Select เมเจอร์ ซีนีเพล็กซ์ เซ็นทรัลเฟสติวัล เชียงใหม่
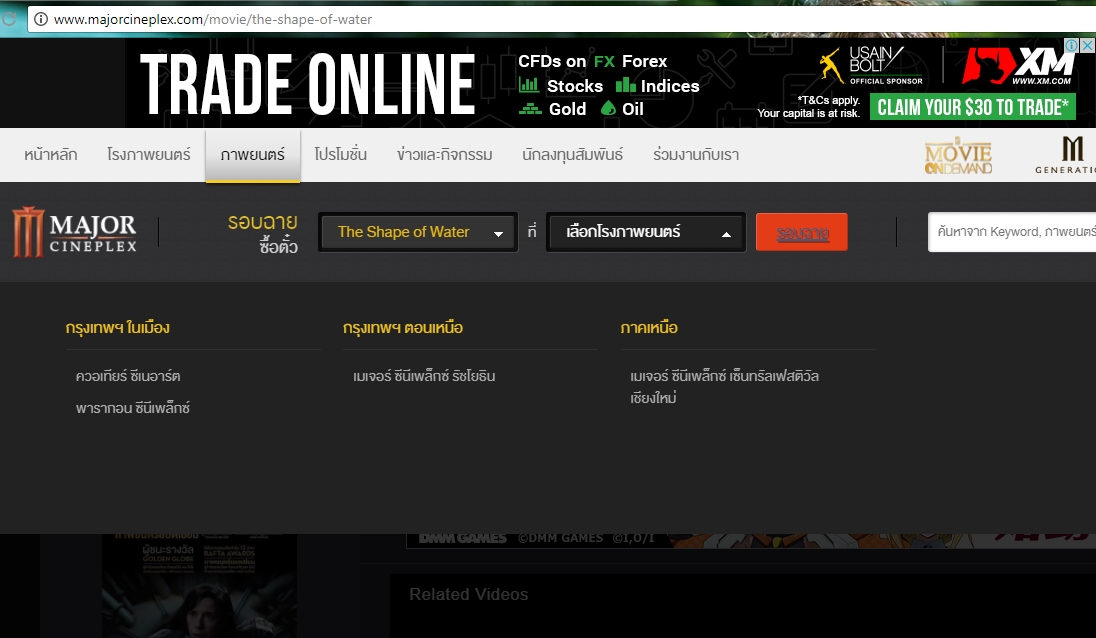The image size is (1096, 638). (x=724, y=386)
